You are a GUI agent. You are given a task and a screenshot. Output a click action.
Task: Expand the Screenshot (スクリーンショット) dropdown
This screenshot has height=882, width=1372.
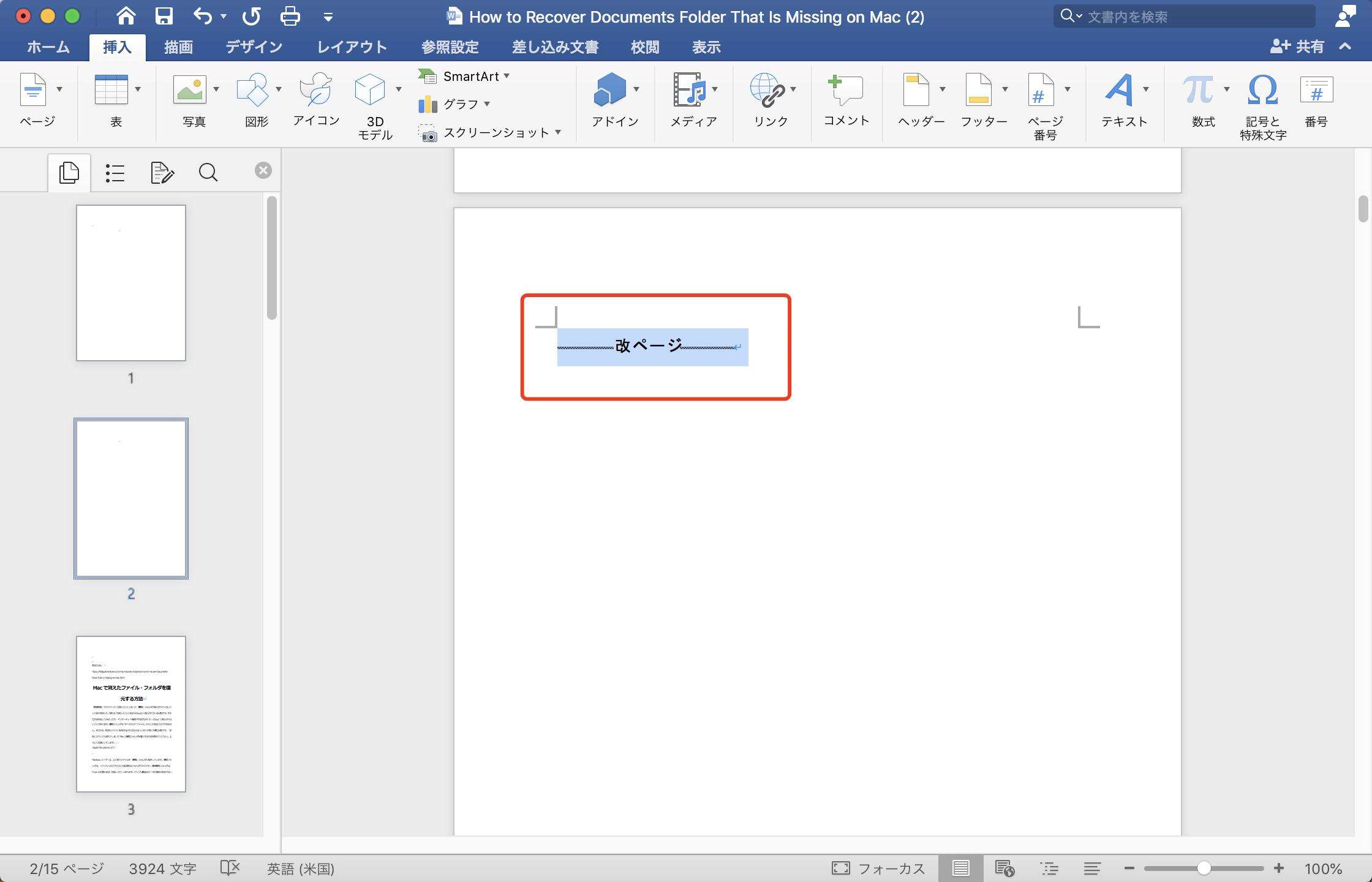click(x=558, y=132)
